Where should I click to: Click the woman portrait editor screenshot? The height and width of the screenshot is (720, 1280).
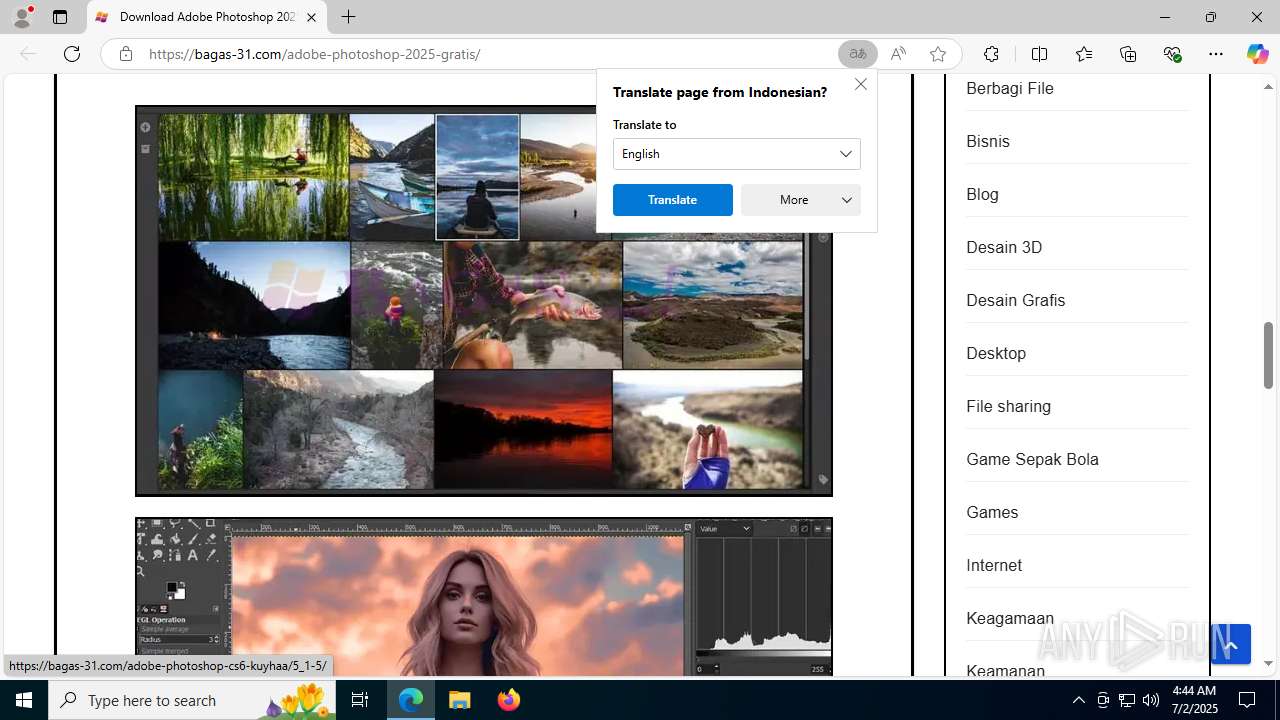tap(484, 597)
